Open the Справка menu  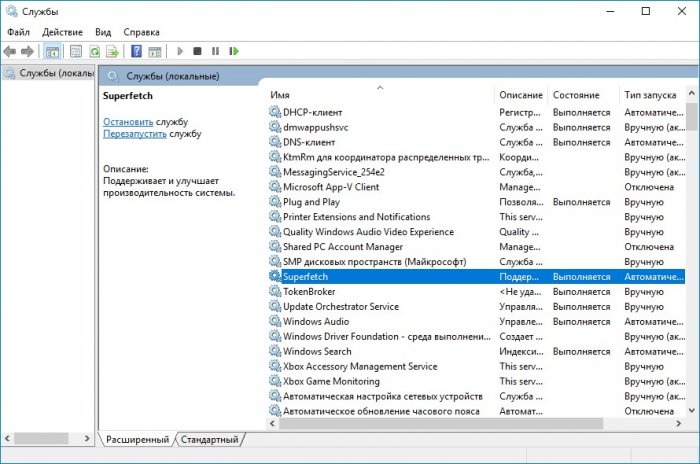pos(141,32)
